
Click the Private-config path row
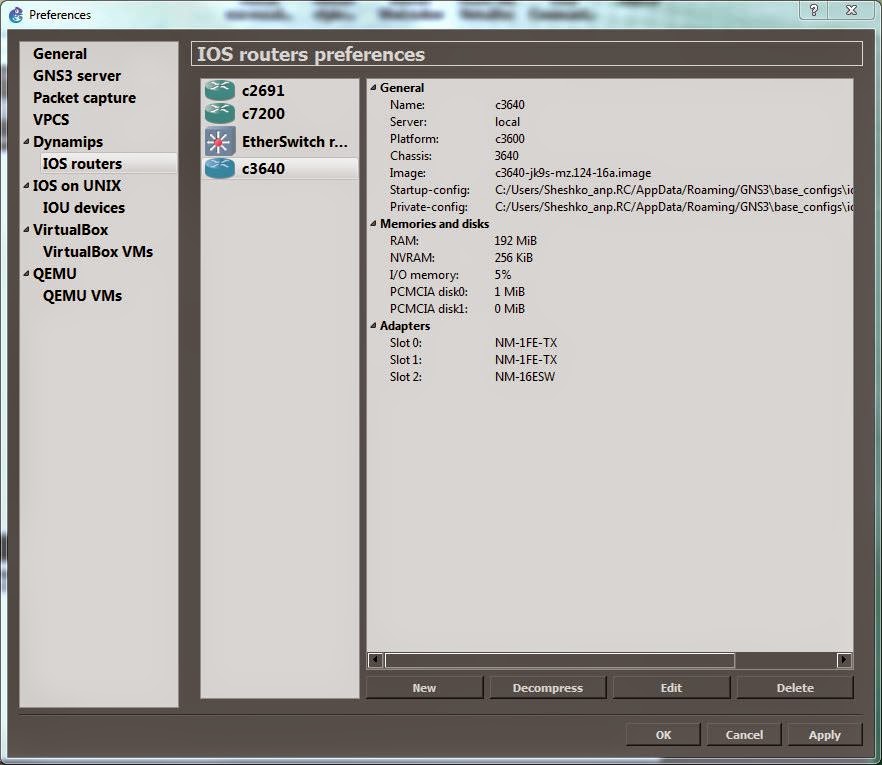pyautogui.click(x=610, y=206)
